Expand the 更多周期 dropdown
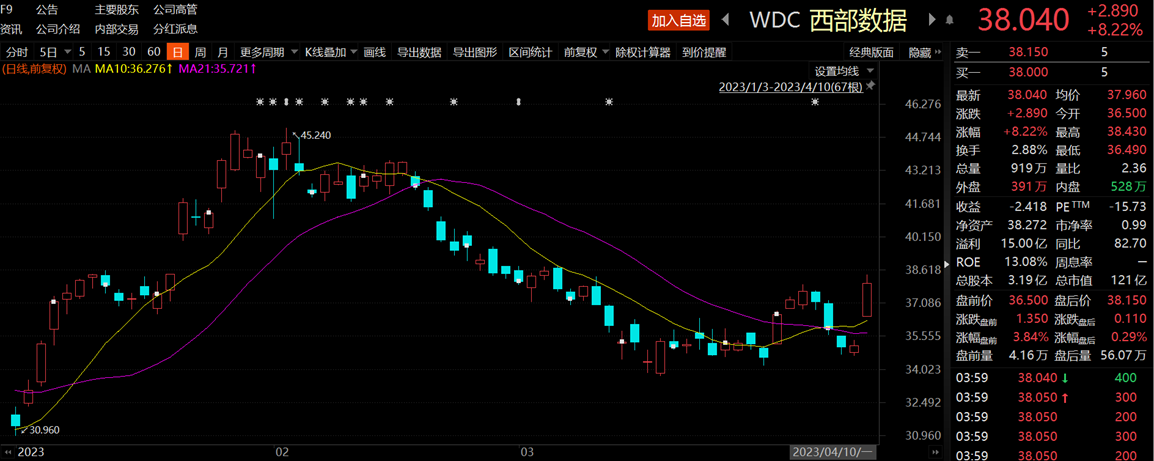 (268, 52)
